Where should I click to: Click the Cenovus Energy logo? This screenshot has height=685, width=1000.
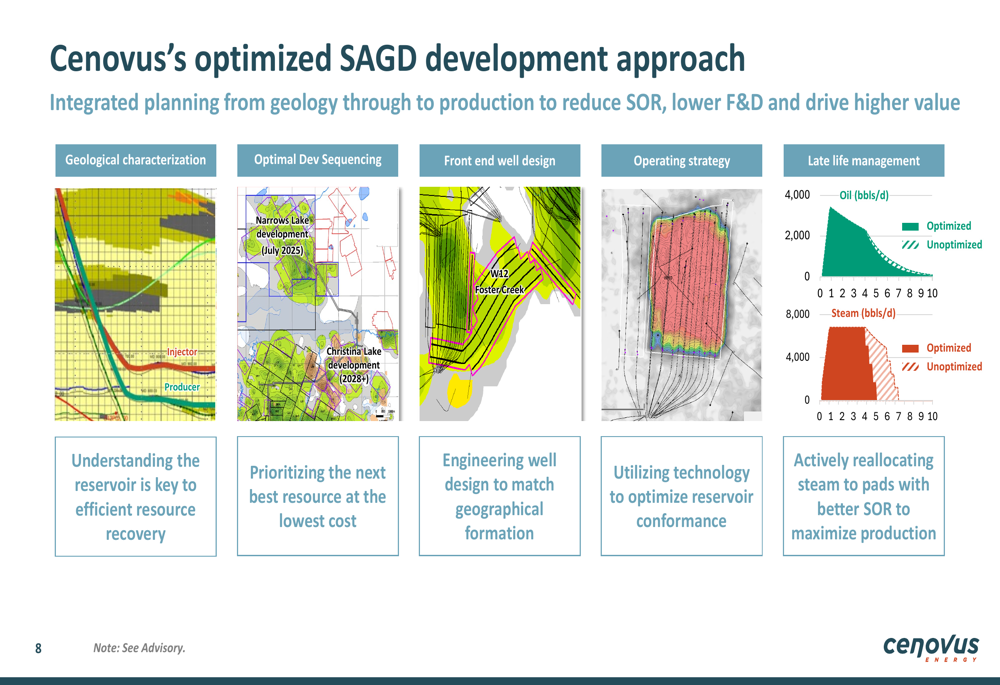click(x=930, y=648)
